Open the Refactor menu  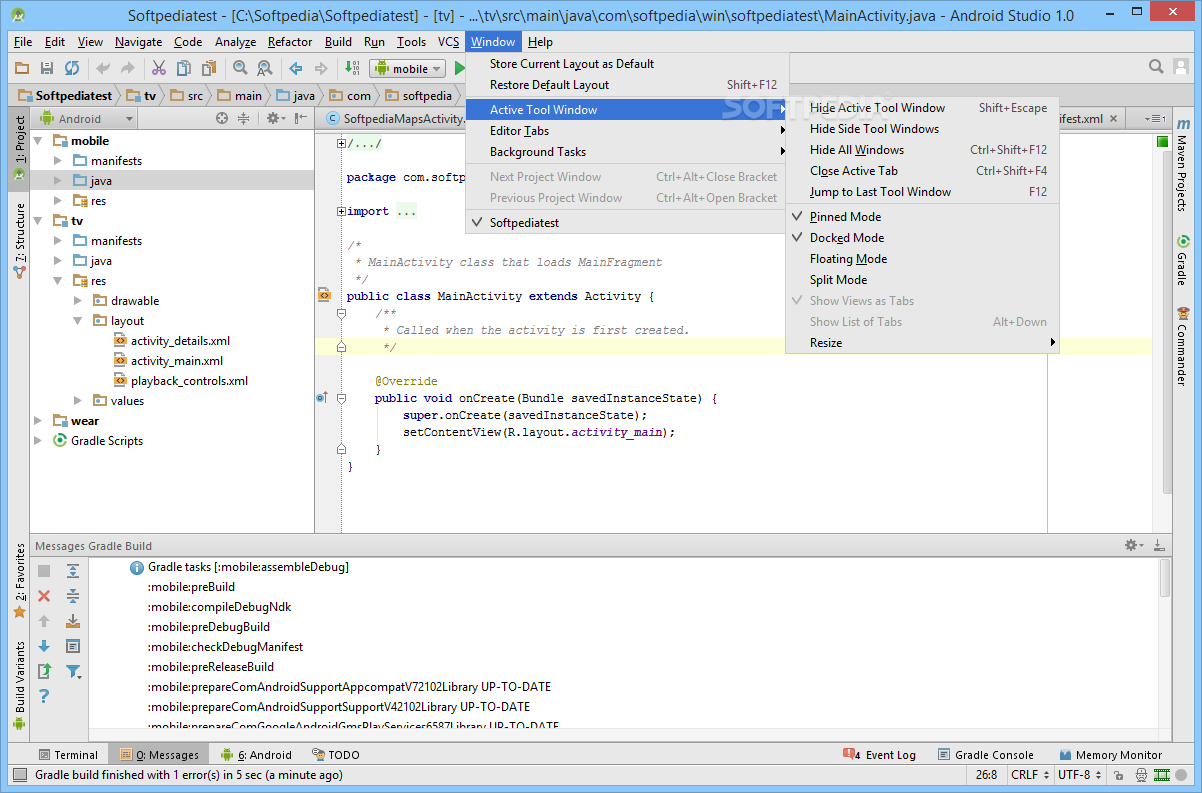pos(290,42)
